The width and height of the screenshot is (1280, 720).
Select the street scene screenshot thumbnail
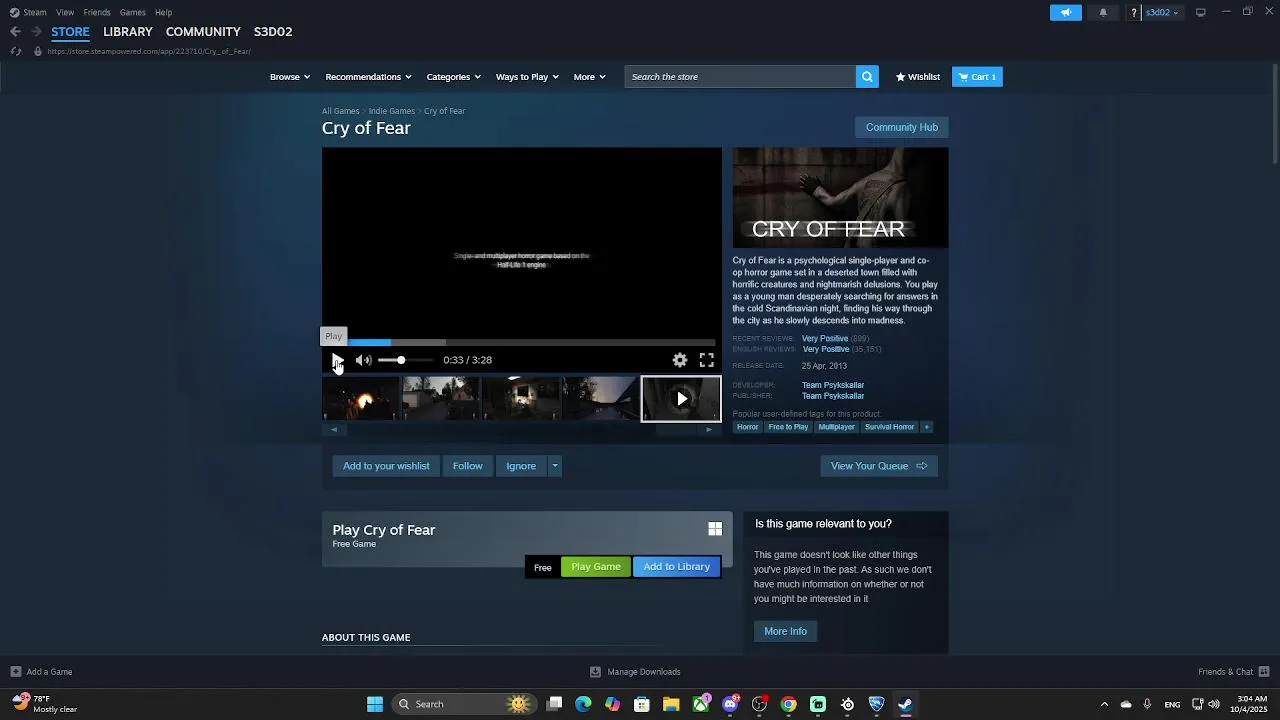pos(441,399)
